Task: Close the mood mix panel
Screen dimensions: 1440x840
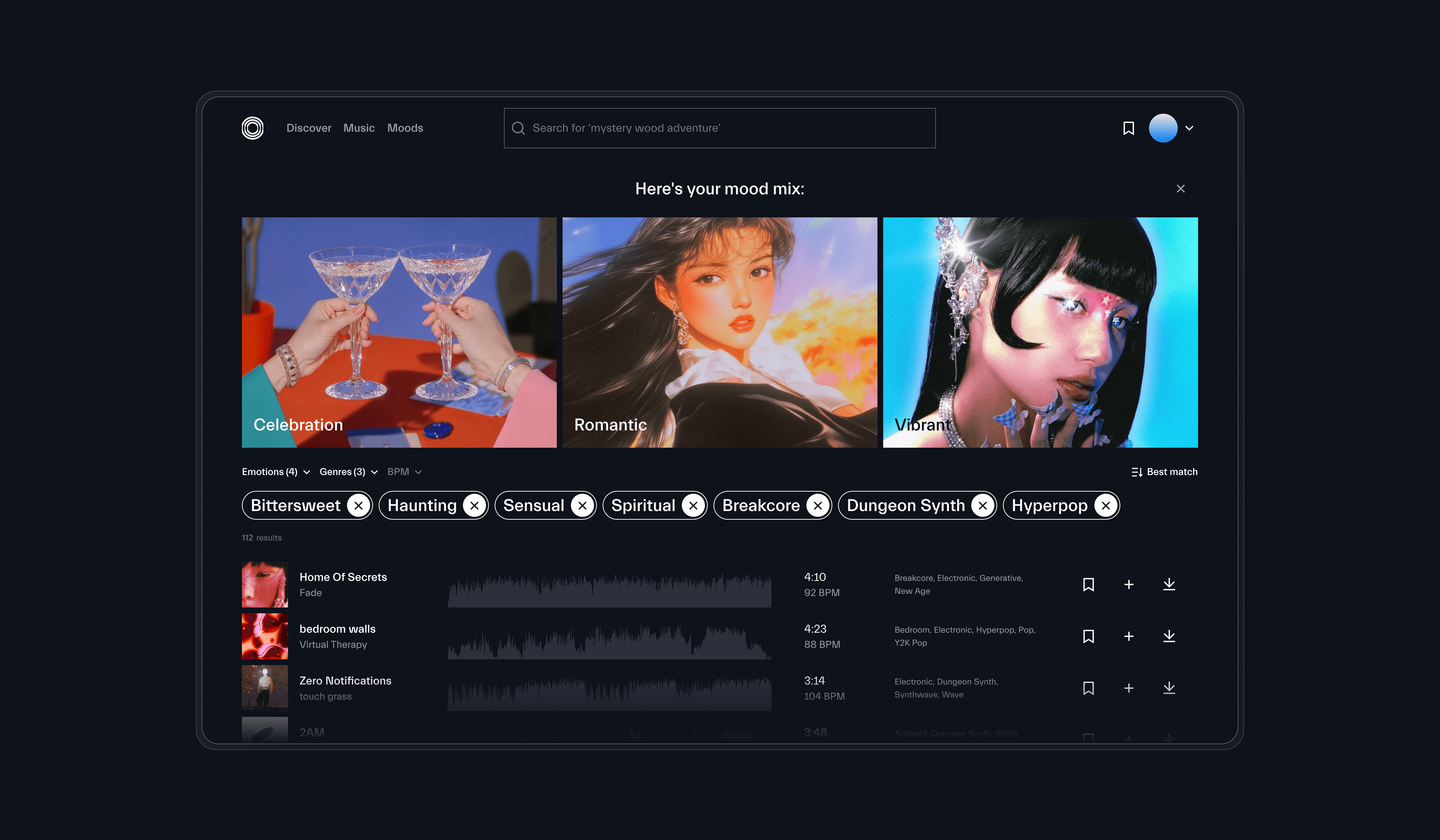Action: pos(1181,189)
